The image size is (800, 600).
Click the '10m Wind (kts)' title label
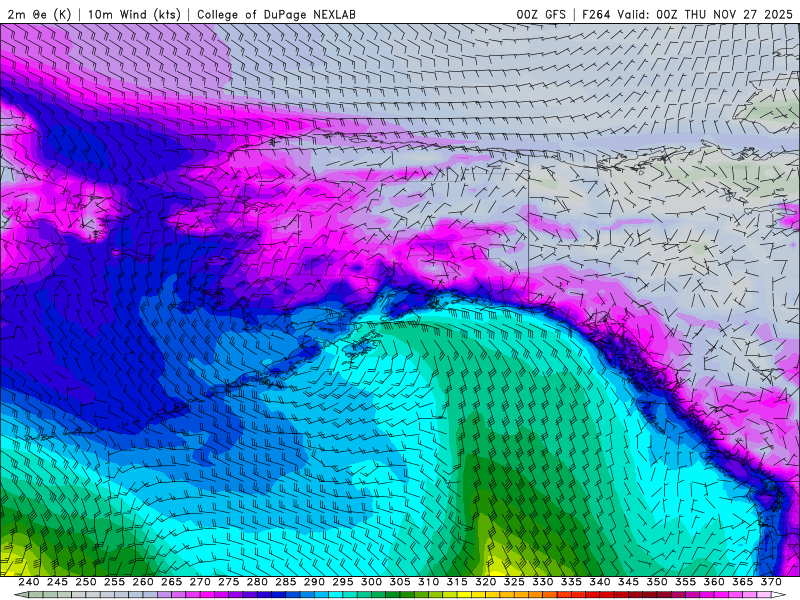[134, 15]
